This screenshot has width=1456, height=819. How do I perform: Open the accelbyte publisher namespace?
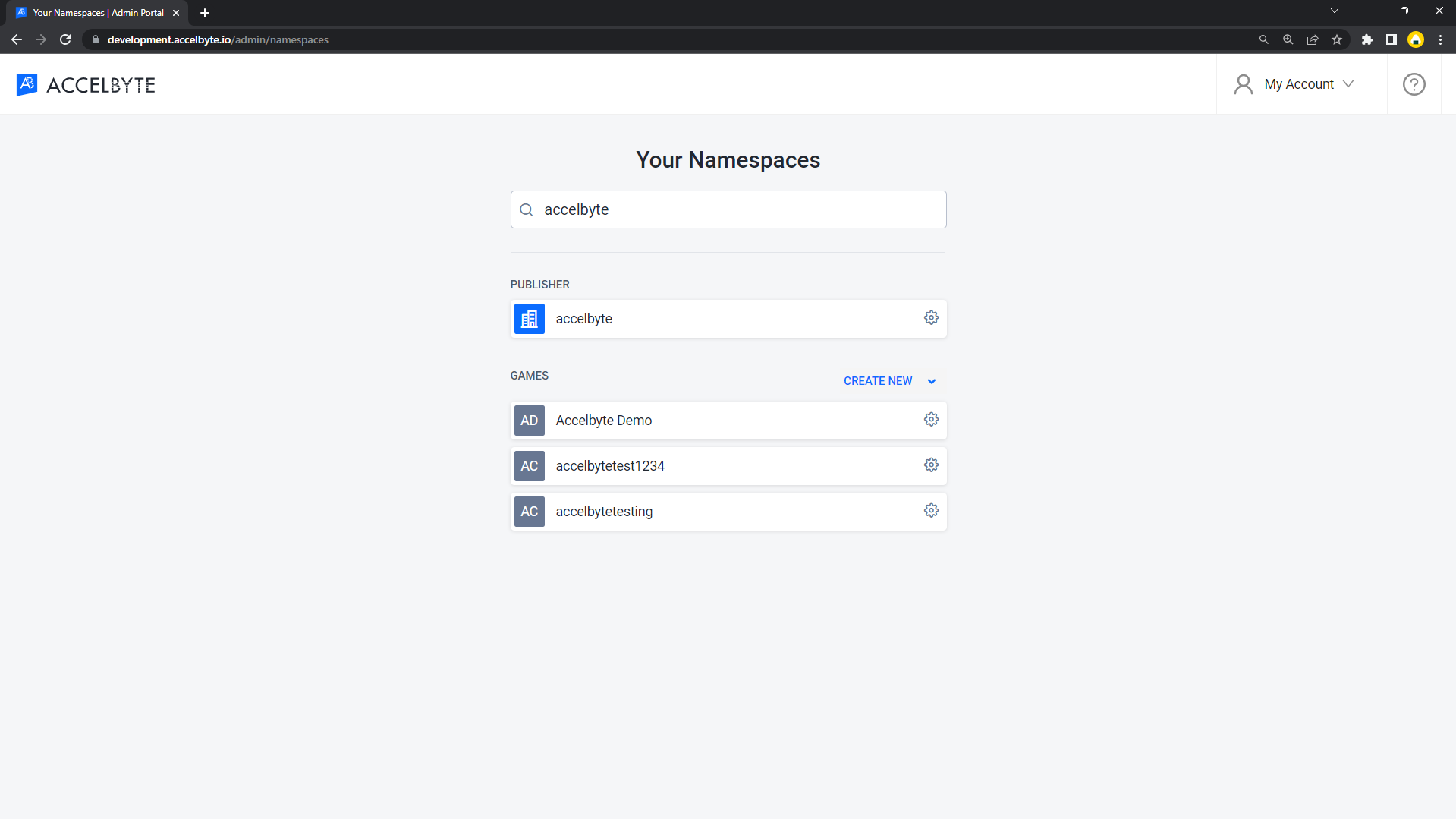tap(728, 319)
